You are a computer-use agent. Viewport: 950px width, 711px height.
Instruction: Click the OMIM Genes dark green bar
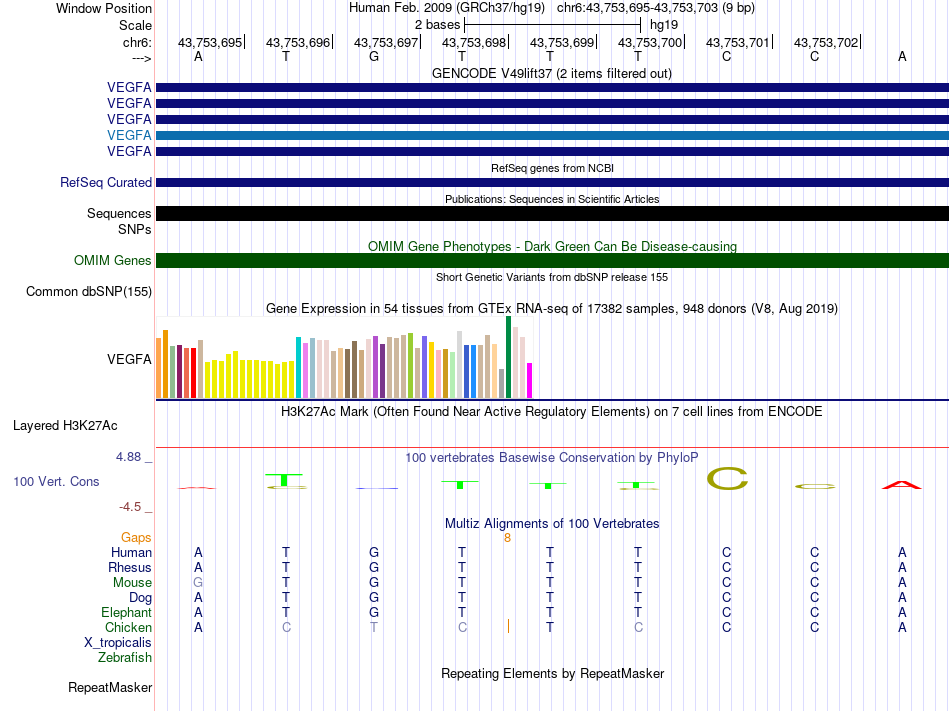coord(552,260)
